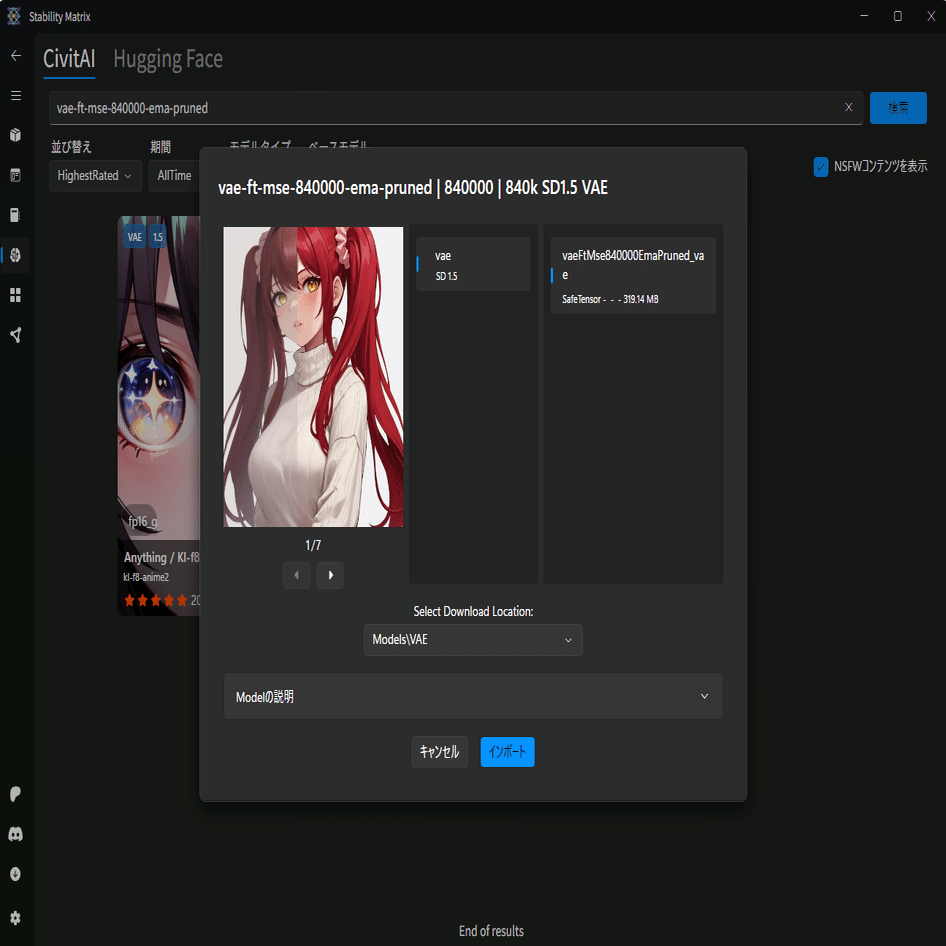Image resolution: width=946 pixels, height=946 pixels.
Task: Click the star rating on model card
Action: pos(156,600)
